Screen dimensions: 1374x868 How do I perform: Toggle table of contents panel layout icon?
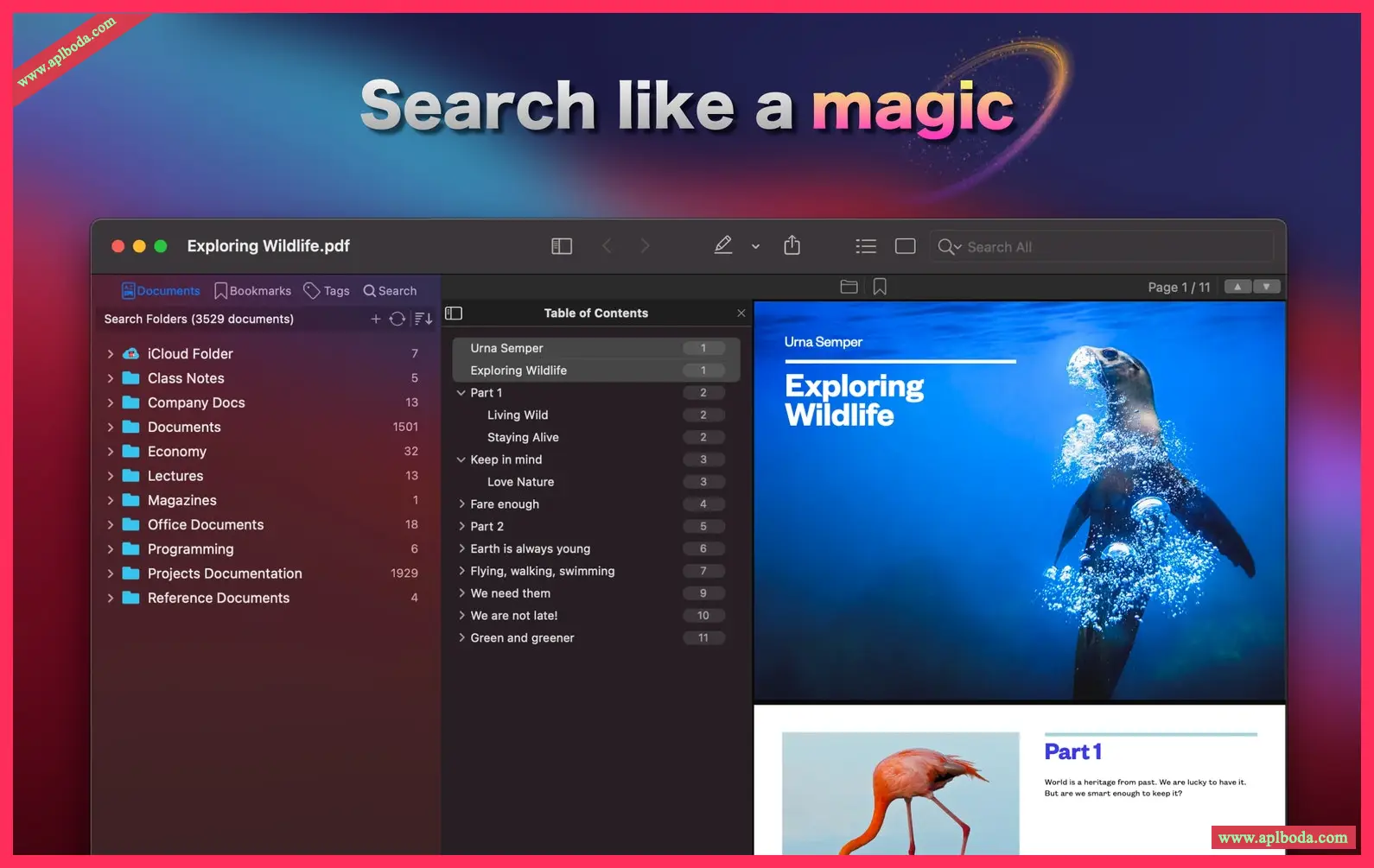pos(454,313)
